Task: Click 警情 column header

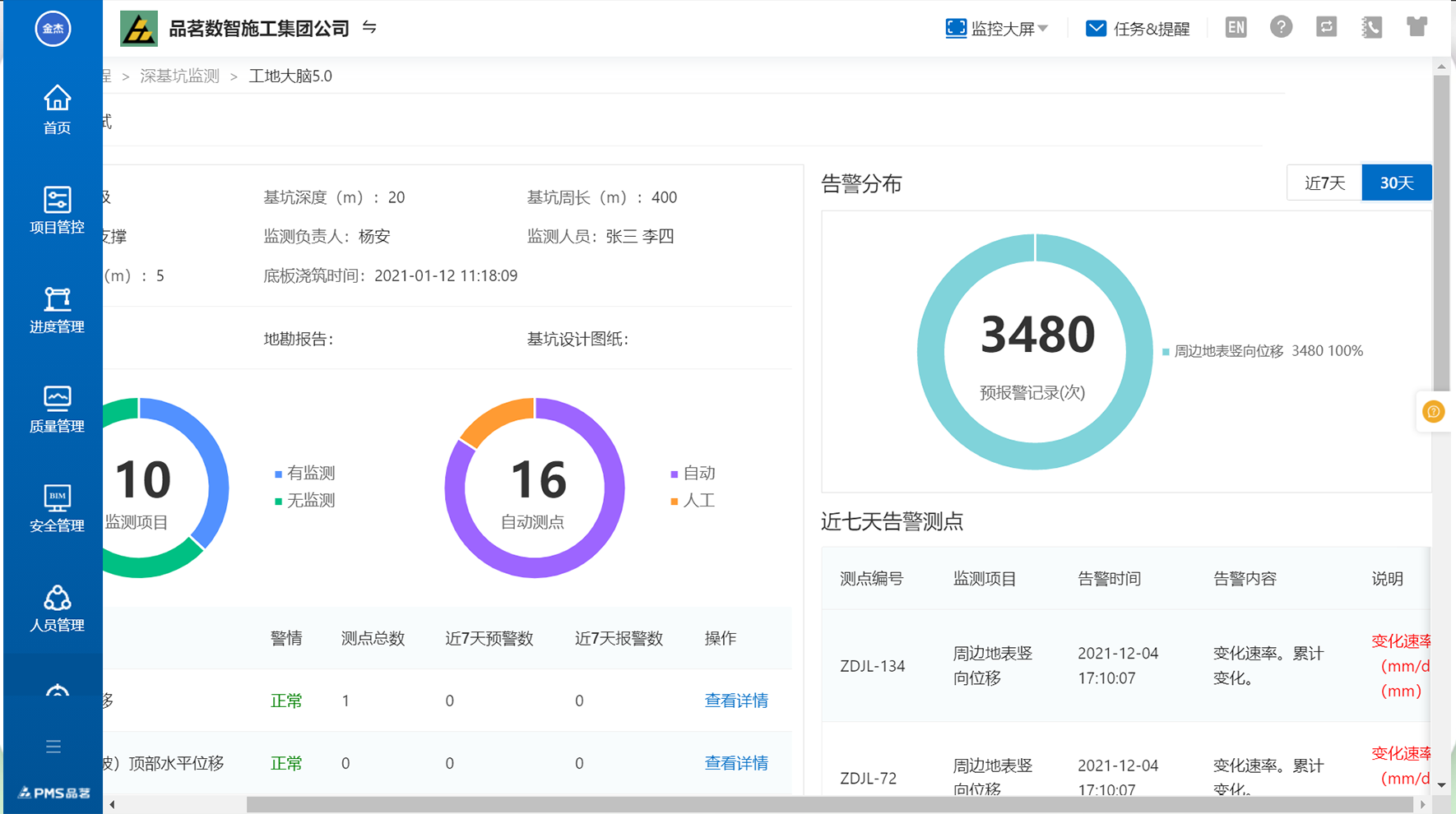Action: [x=286, y=638]
